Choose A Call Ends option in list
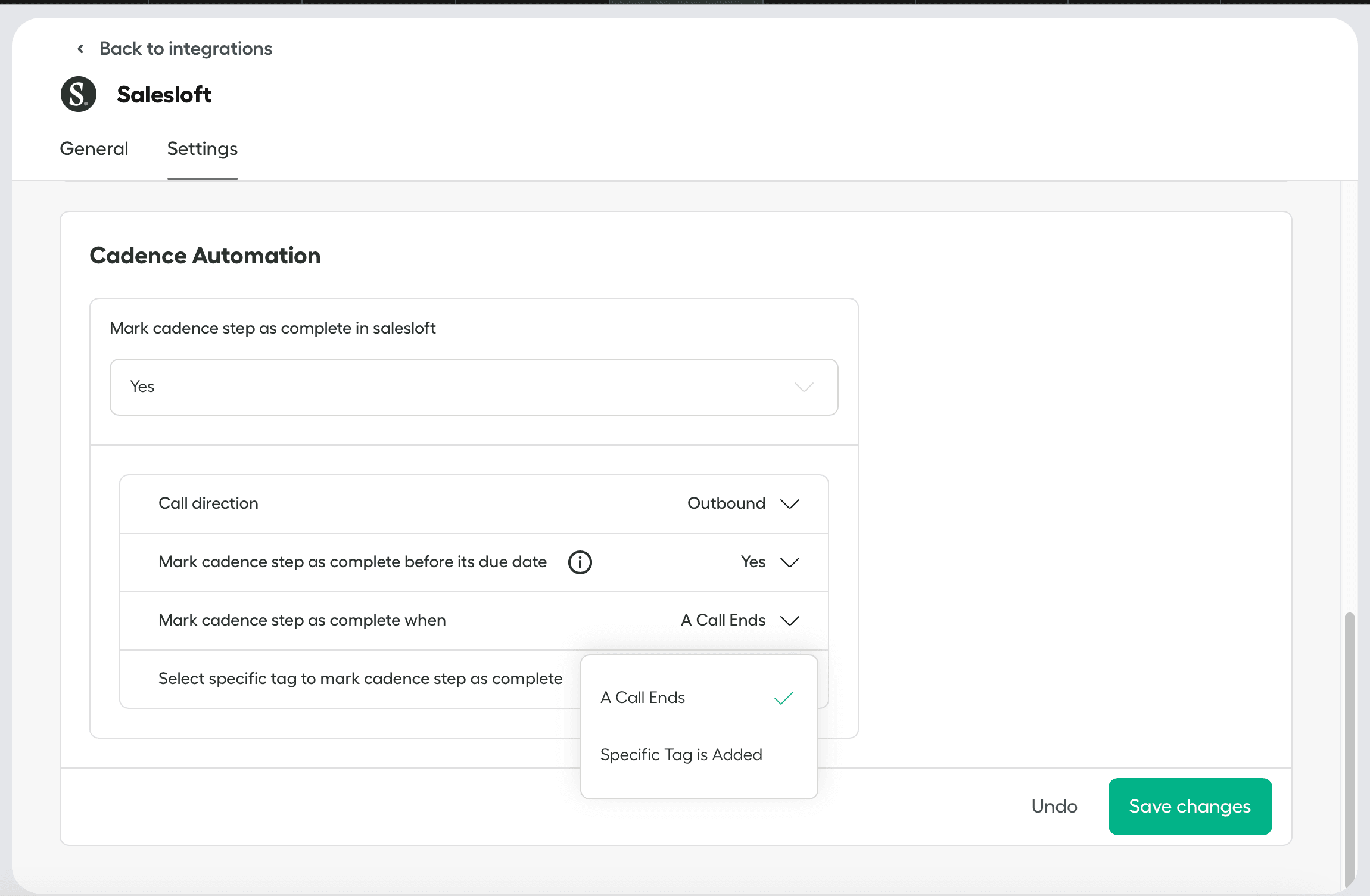 643,698
